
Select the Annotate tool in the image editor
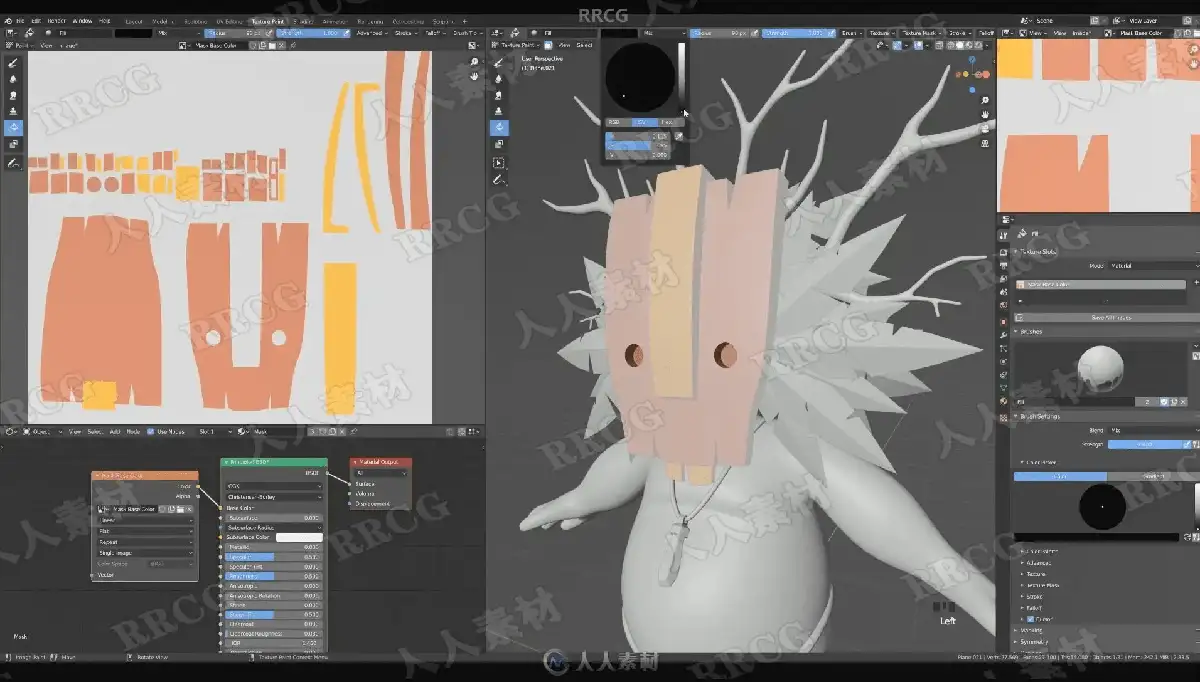pyautogui.click(x=14, y=162)
